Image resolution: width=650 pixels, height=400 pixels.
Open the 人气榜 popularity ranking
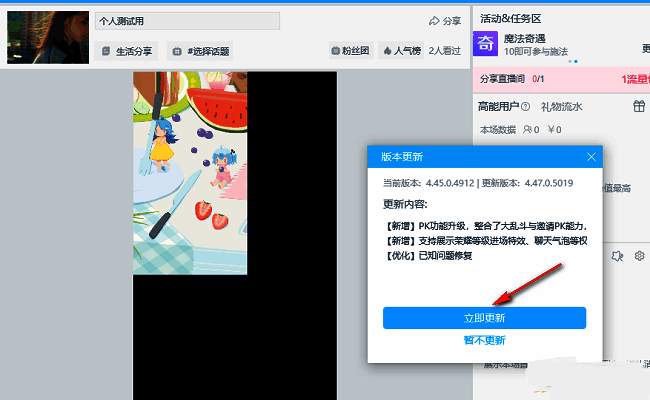click(x=401, y=51)
